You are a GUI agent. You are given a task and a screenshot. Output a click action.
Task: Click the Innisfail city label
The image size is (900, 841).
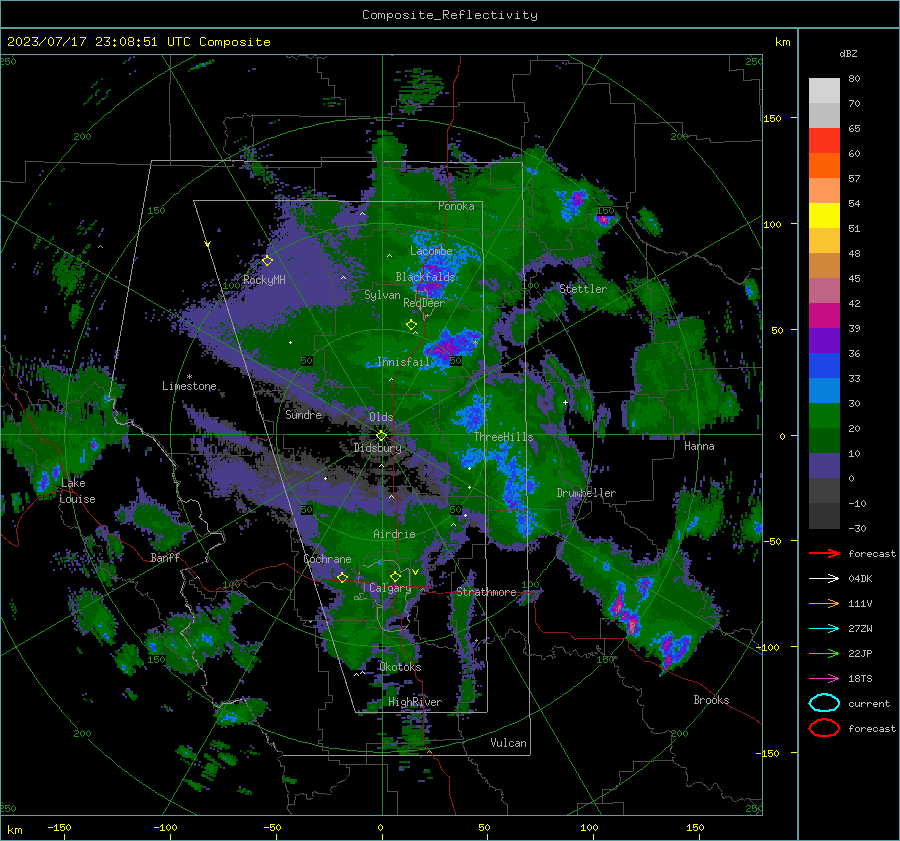403,362
